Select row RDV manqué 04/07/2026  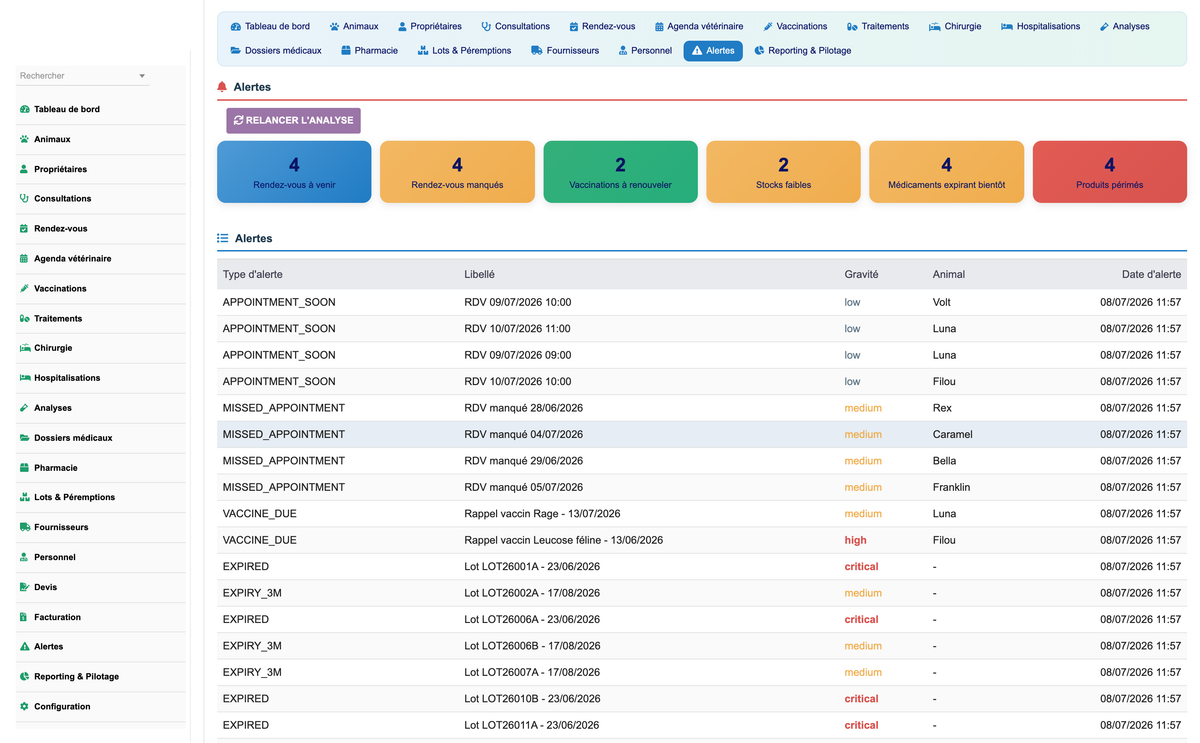click(x=702, y=434)
